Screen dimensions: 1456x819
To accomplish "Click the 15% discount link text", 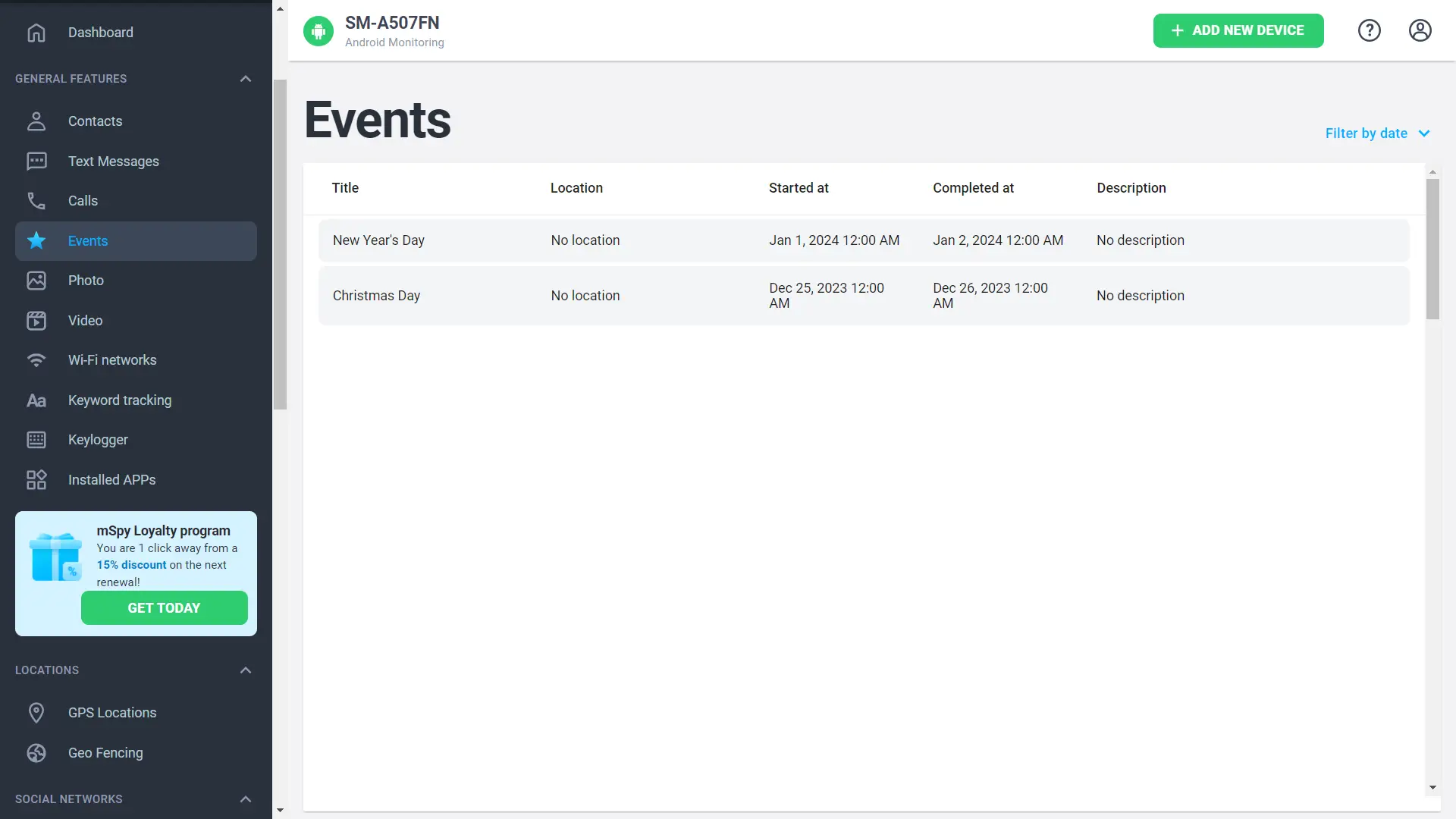I will click(x=131, y=565).
